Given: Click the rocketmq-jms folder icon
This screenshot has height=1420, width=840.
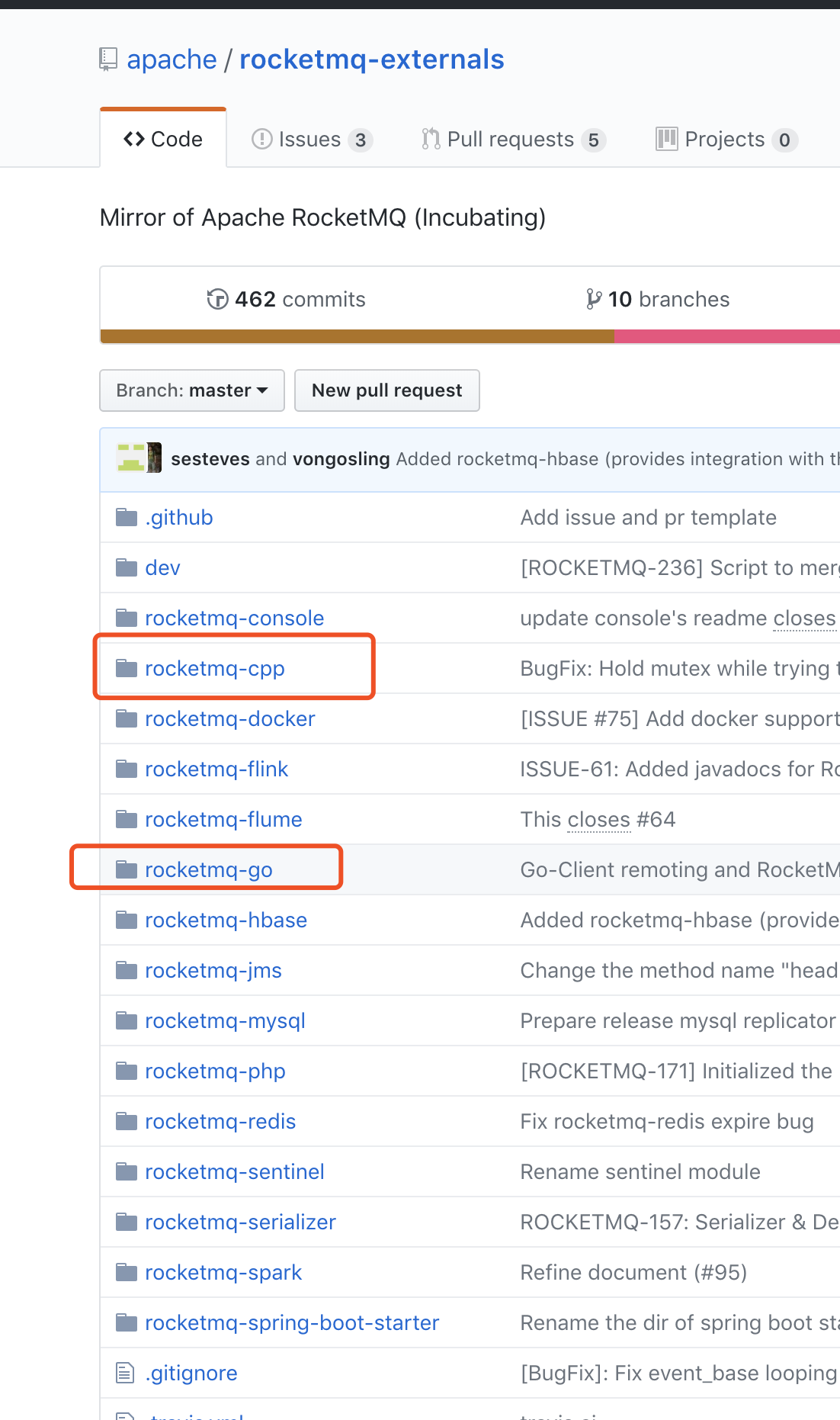Looking at the screenshot, I should coord(126,971).
